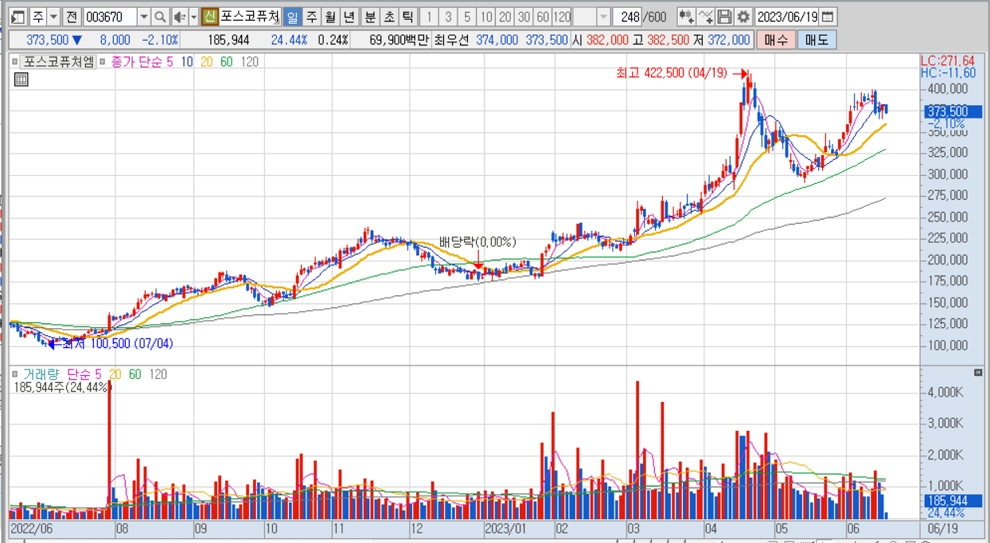The height and width of the screenshot is (543, 990).
Task: Click the window layout icon at top-left
Action: [17, 17]
